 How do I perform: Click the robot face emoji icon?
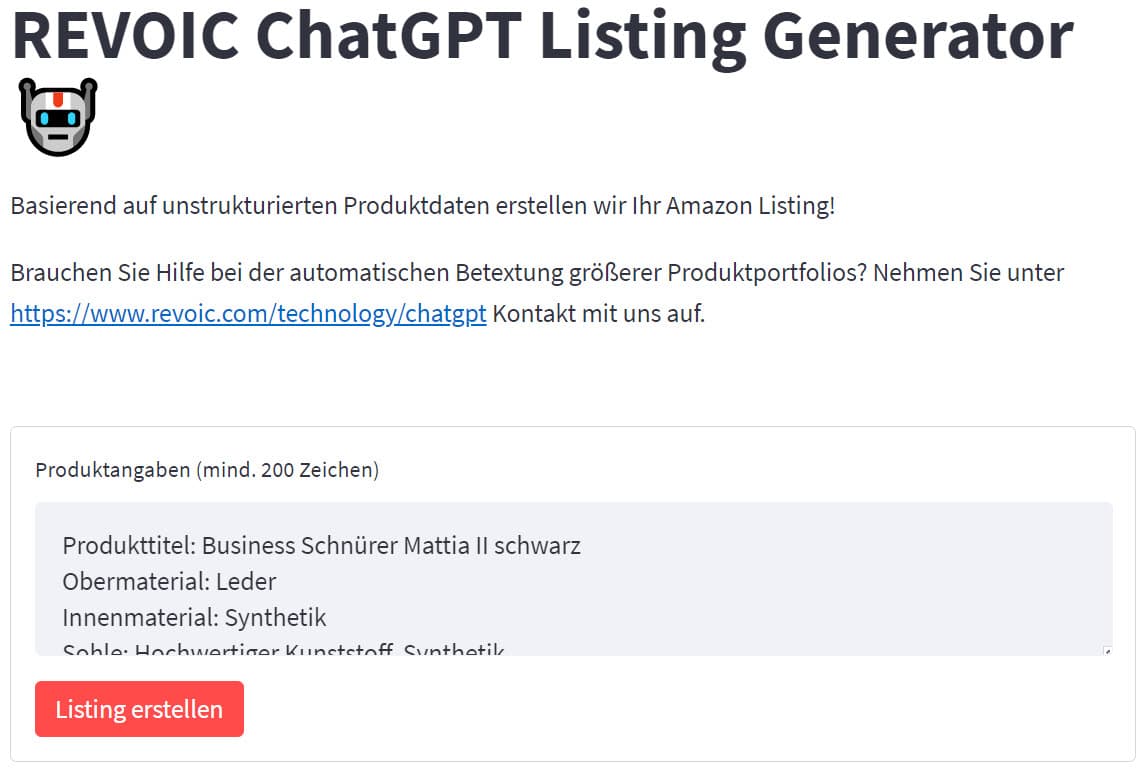tap(58, 117)
